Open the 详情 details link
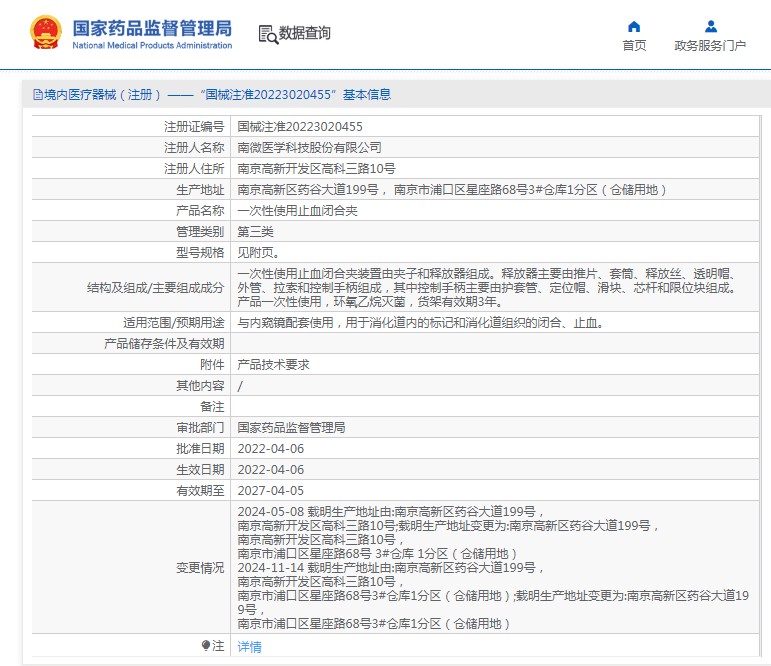The image size is (771, 666). (x=249, y=646)
